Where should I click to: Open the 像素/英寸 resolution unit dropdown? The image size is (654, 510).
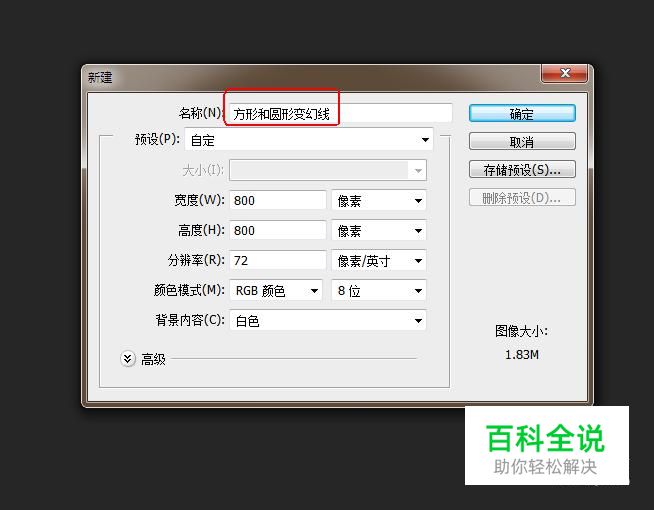[379, 261]
